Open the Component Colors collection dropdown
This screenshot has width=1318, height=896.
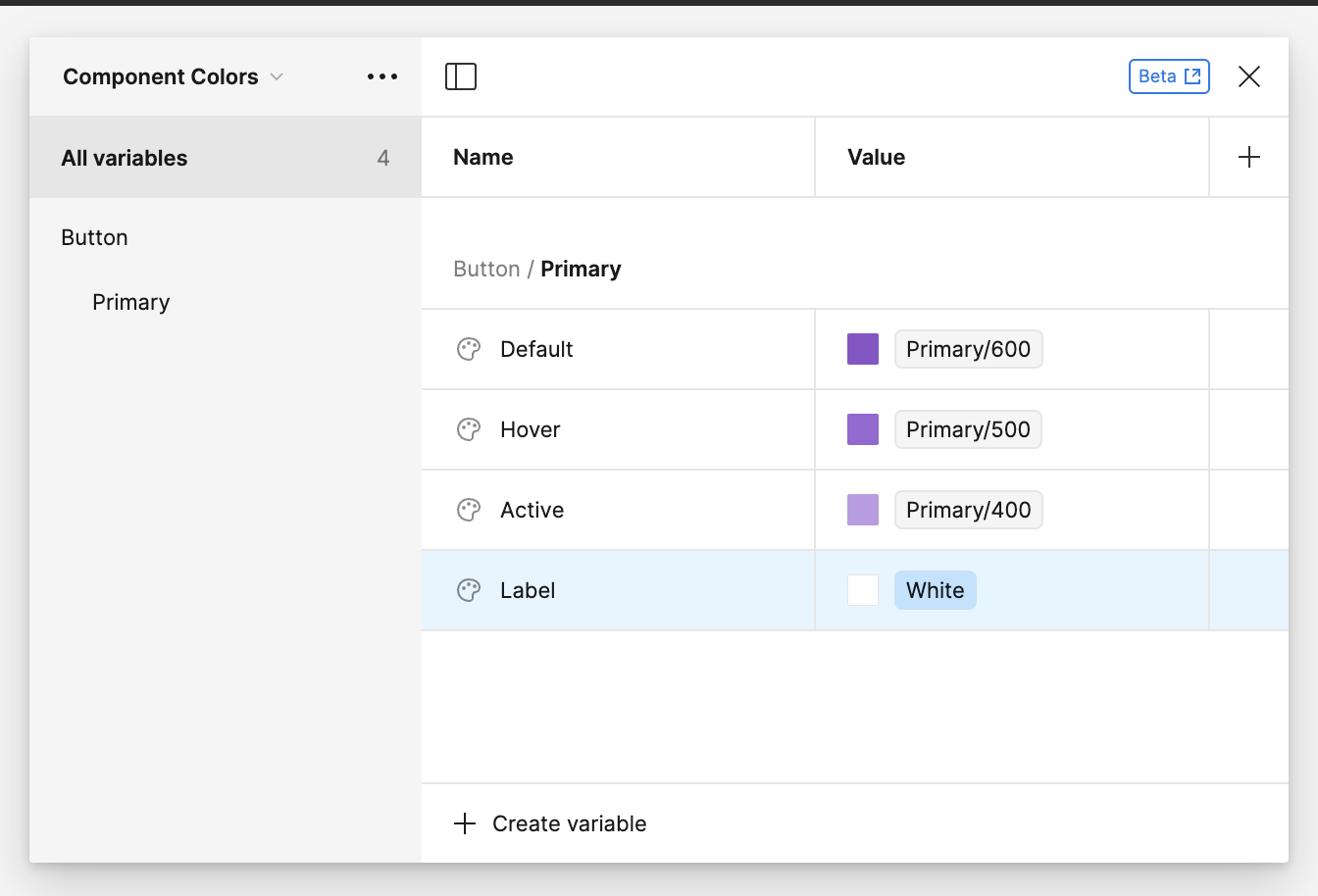[277, 76]
